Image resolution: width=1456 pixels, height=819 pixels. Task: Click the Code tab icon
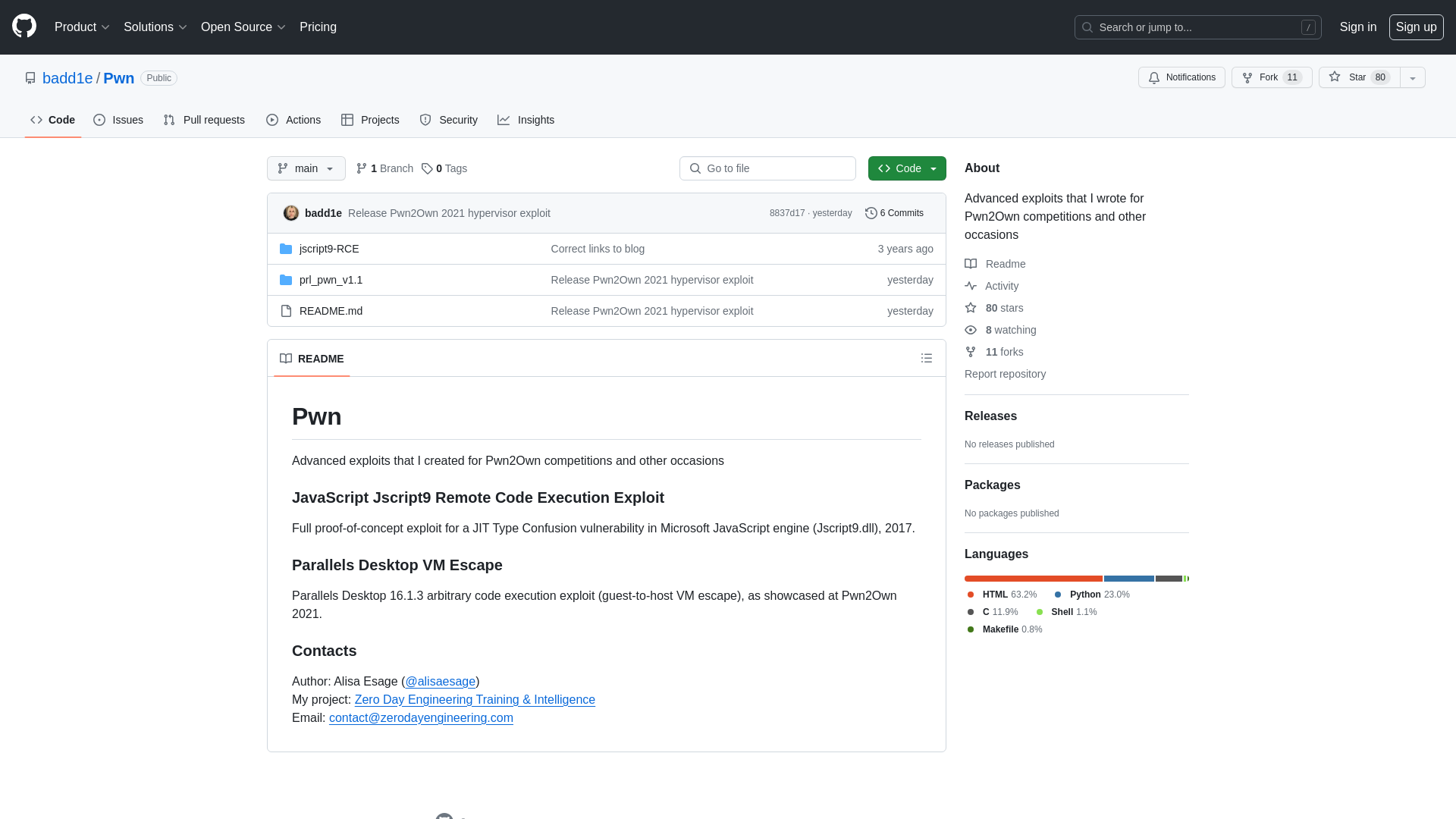click(36, 120)
